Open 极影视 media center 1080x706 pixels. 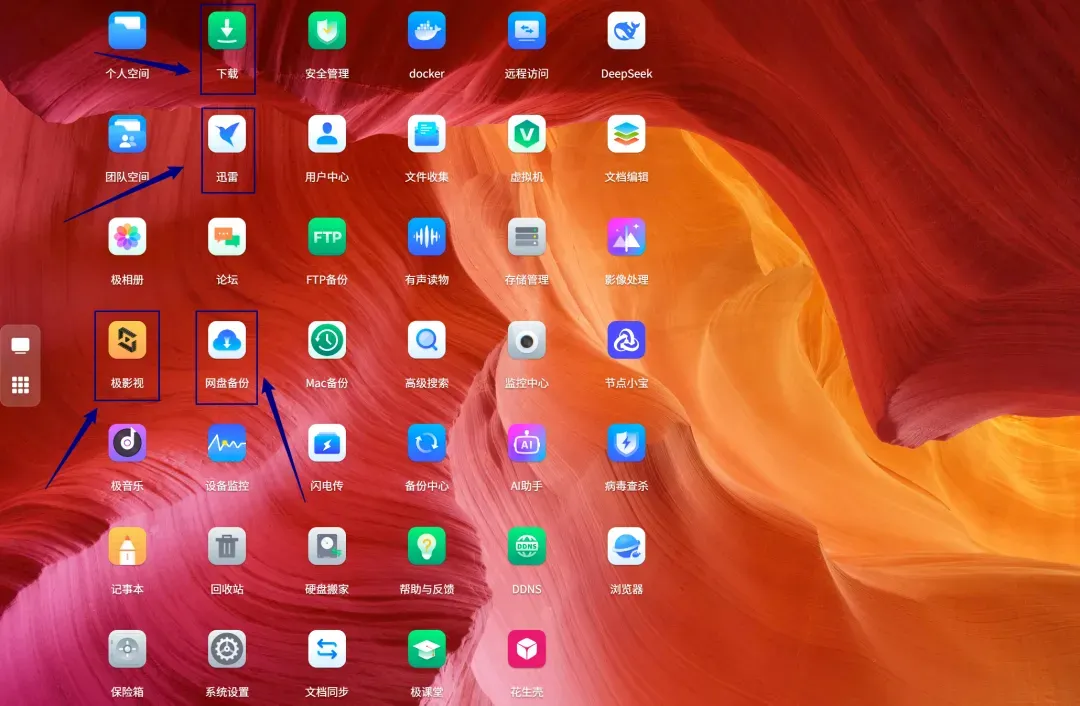[x=127, y=340]
